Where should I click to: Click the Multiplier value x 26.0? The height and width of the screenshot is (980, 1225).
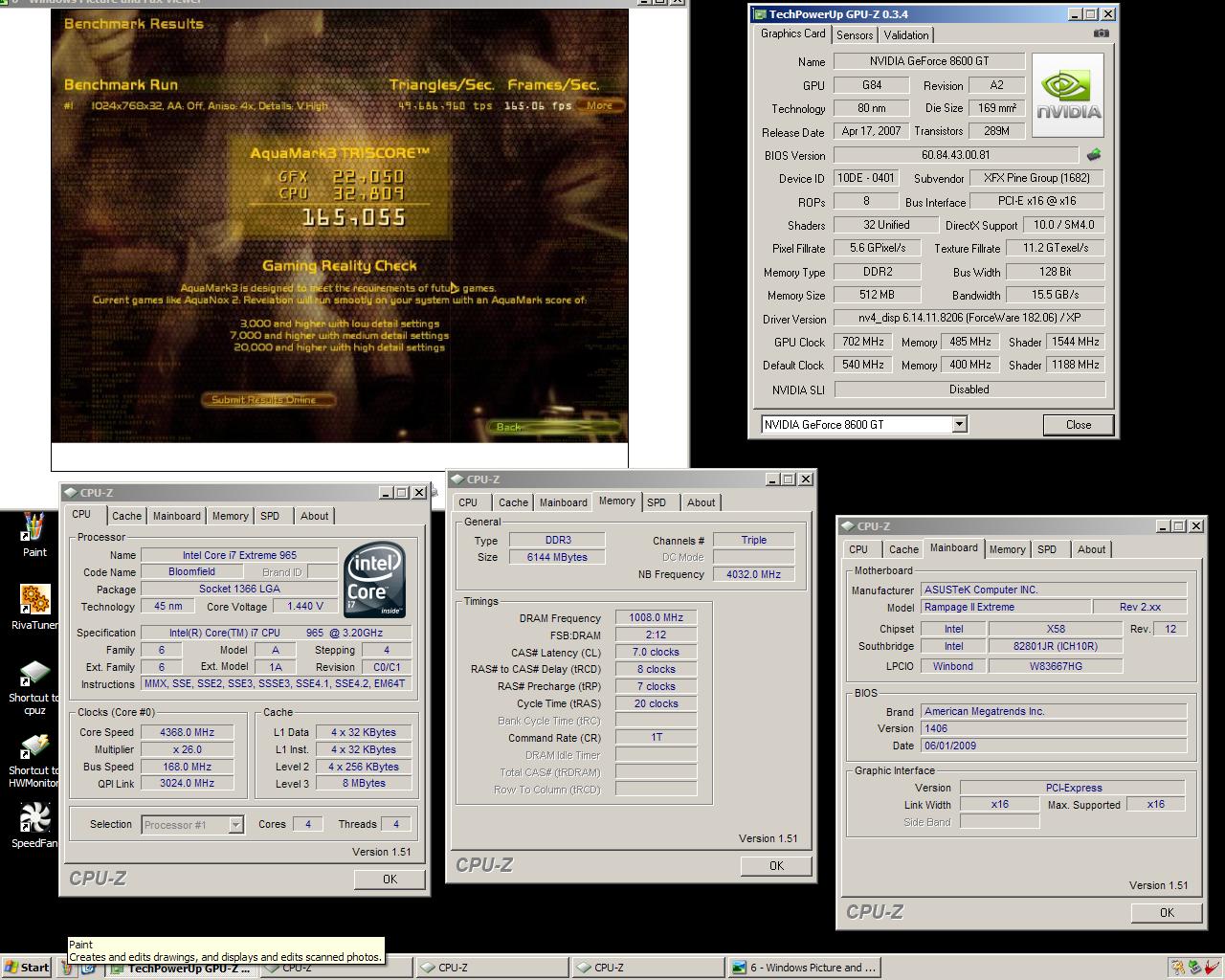(187, 749)
